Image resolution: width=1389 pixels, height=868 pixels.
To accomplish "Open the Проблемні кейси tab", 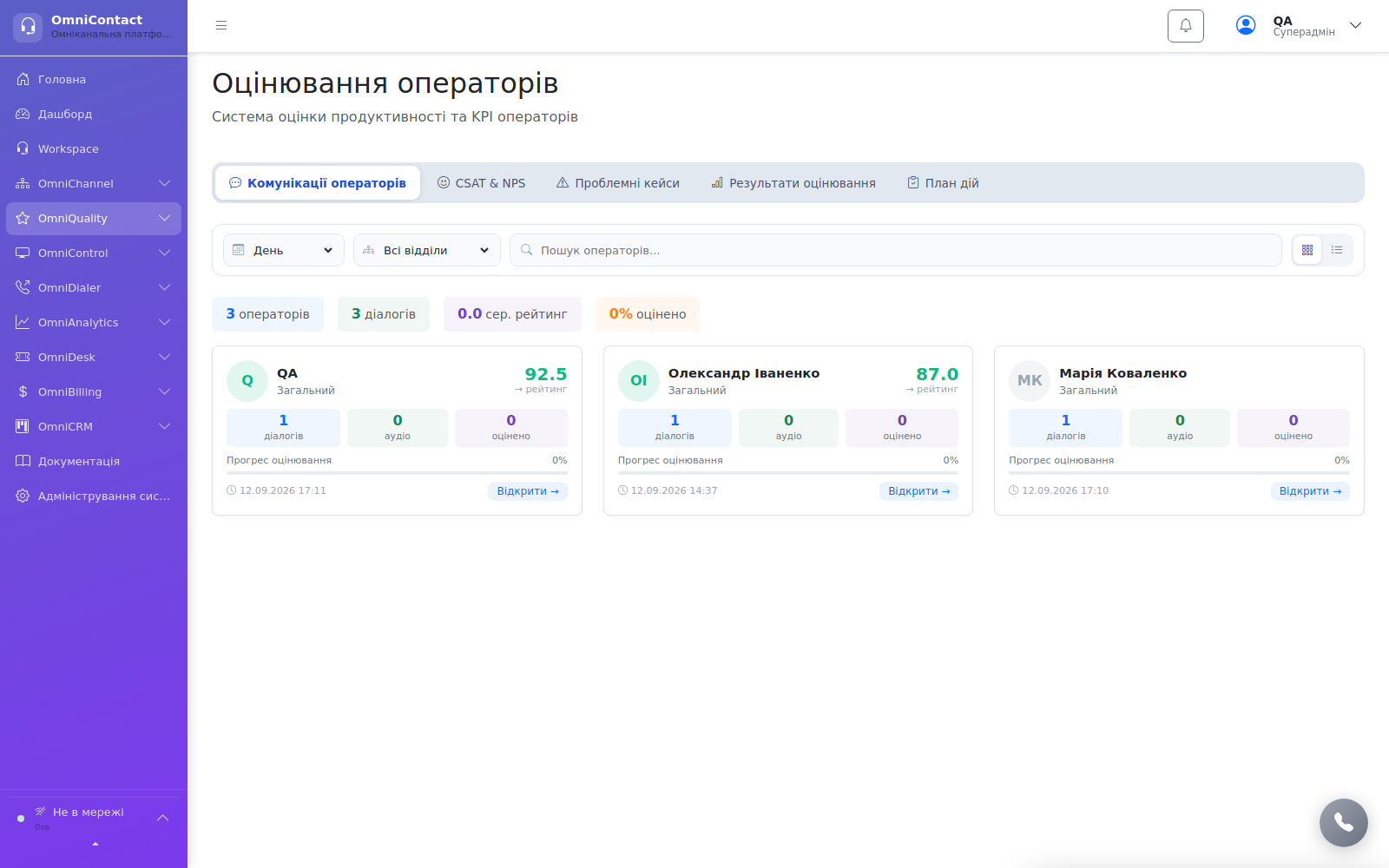I will pyautogui.click(x=618, y=183).
